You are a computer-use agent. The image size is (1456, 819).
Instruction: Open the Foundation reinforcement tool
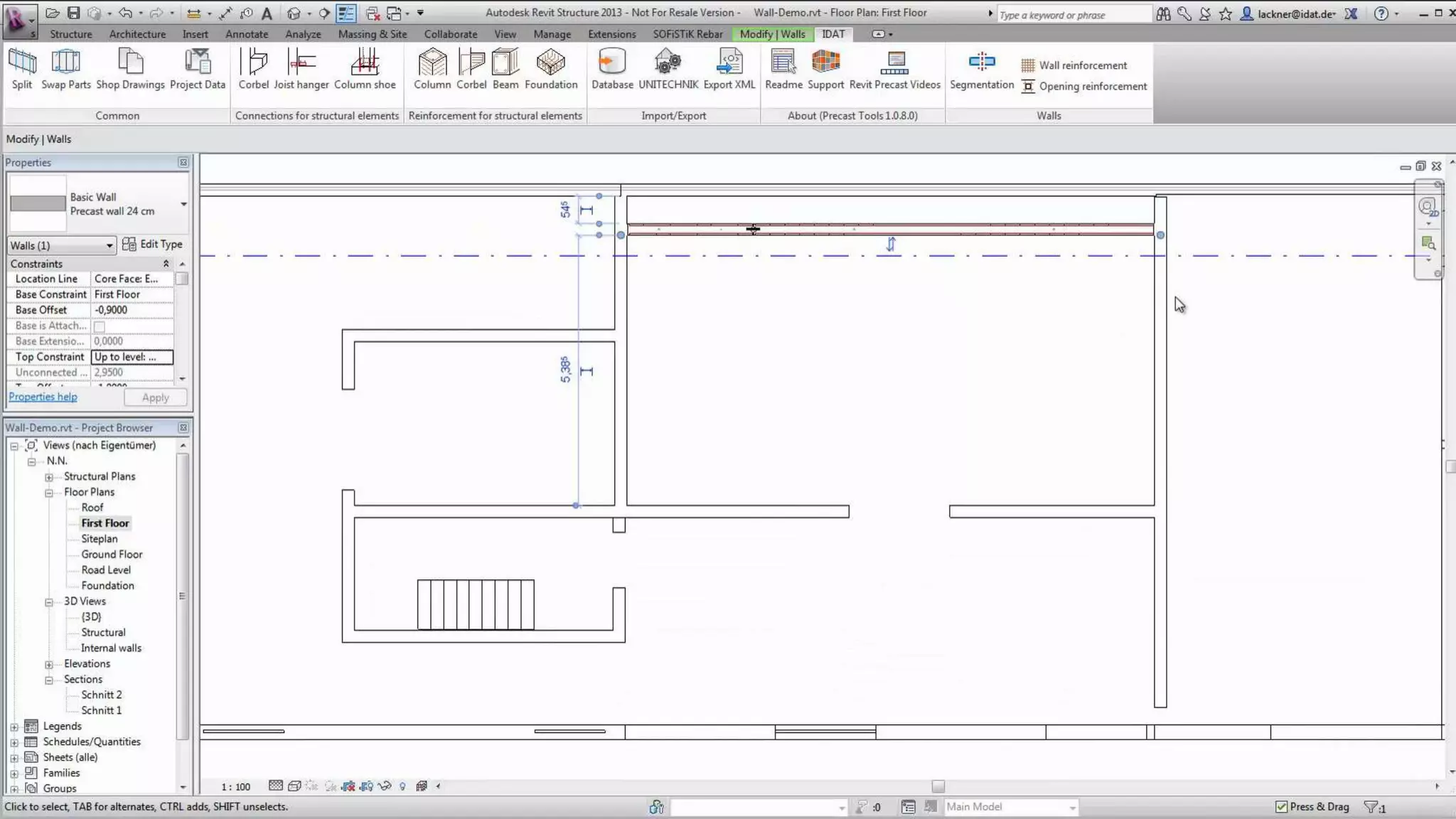[x=550, y=63]
